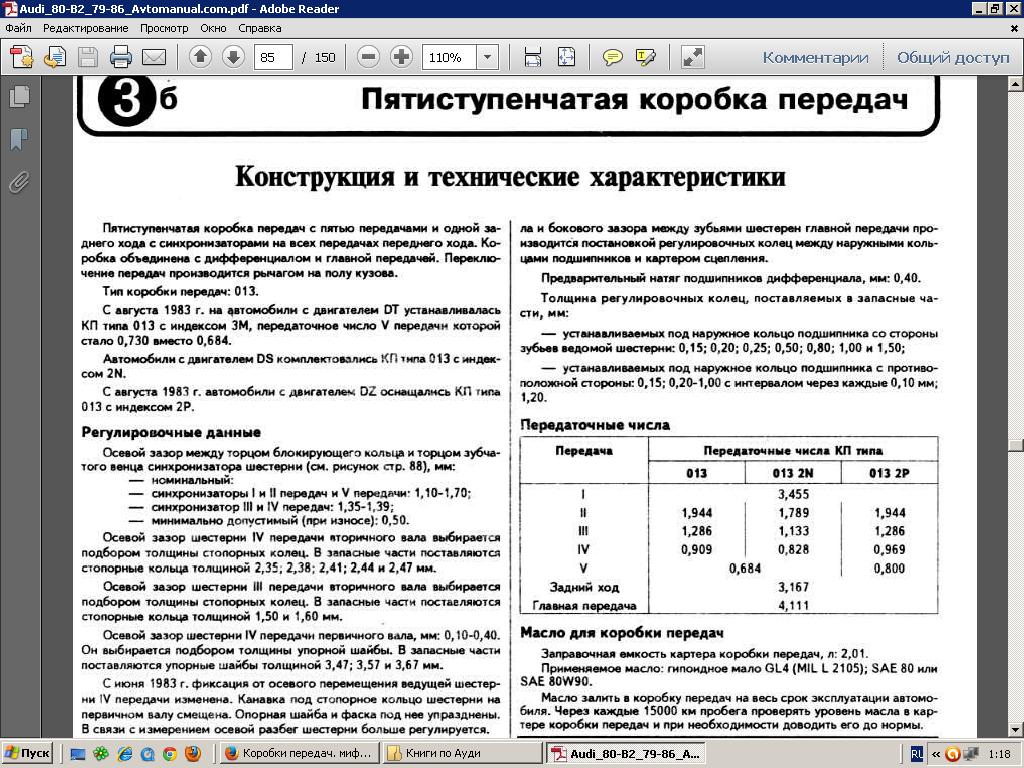Open the page thumbnails panel

18,96
